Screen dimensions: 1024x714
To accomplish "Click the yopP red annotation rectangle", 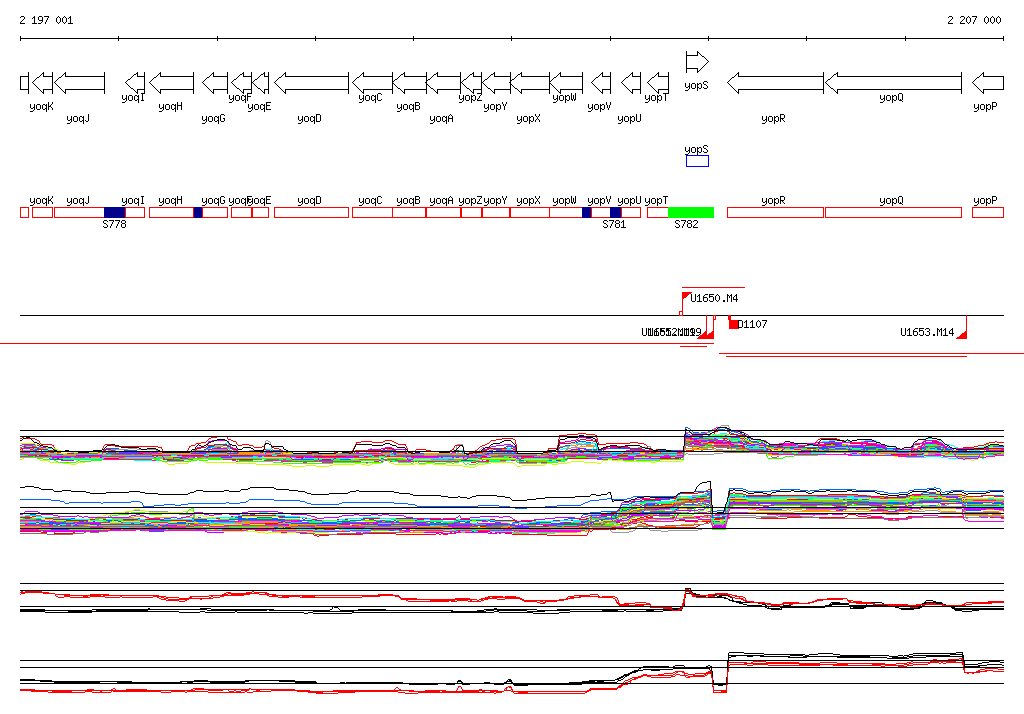I will [x=987, y=212].
